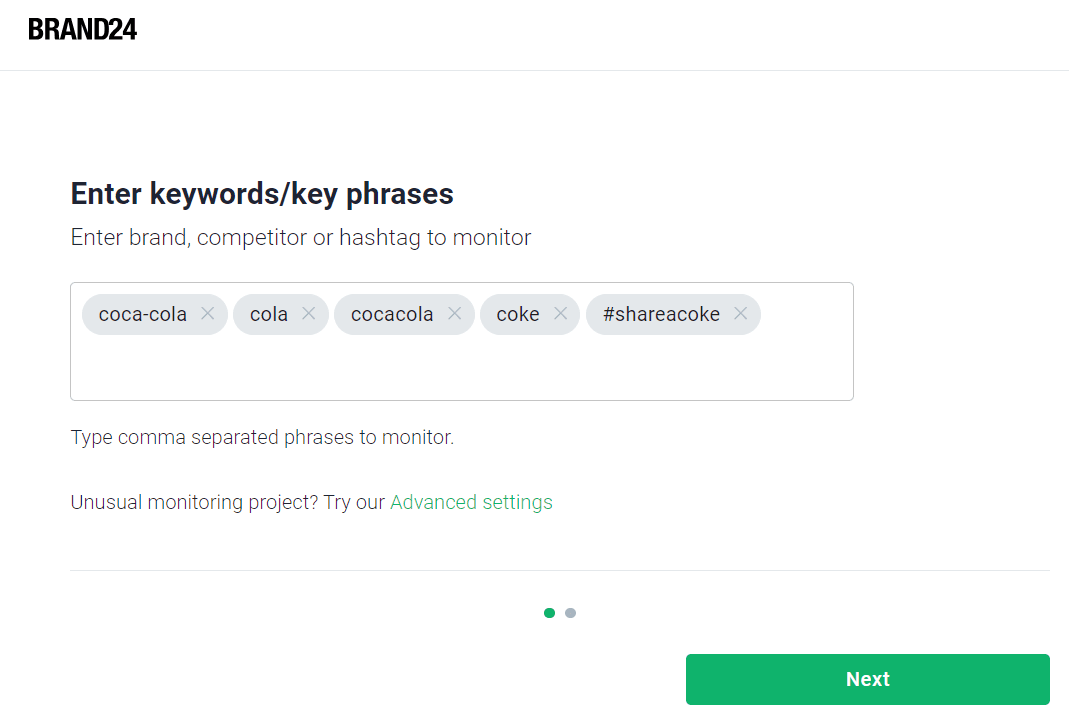Click the Unusual monitoring project text

(194, 502)
